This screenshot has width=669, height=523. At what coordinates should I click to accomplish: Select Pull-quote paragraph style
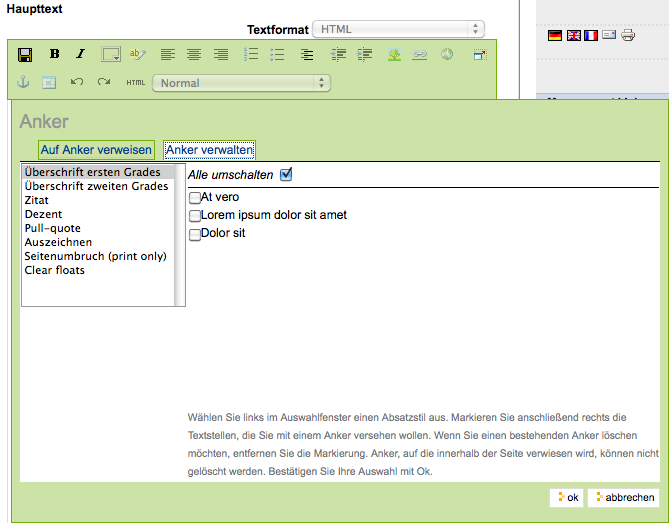pyautogui.click(x=98, y=228)
